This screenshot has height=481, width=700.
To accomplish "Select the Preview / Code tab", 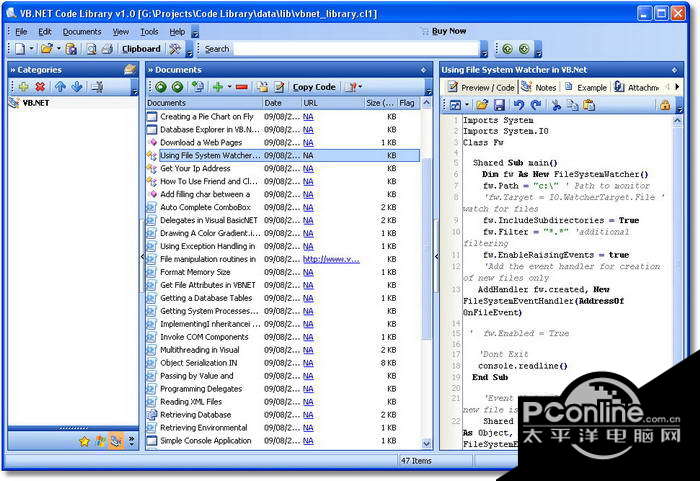I will [481, 87].
